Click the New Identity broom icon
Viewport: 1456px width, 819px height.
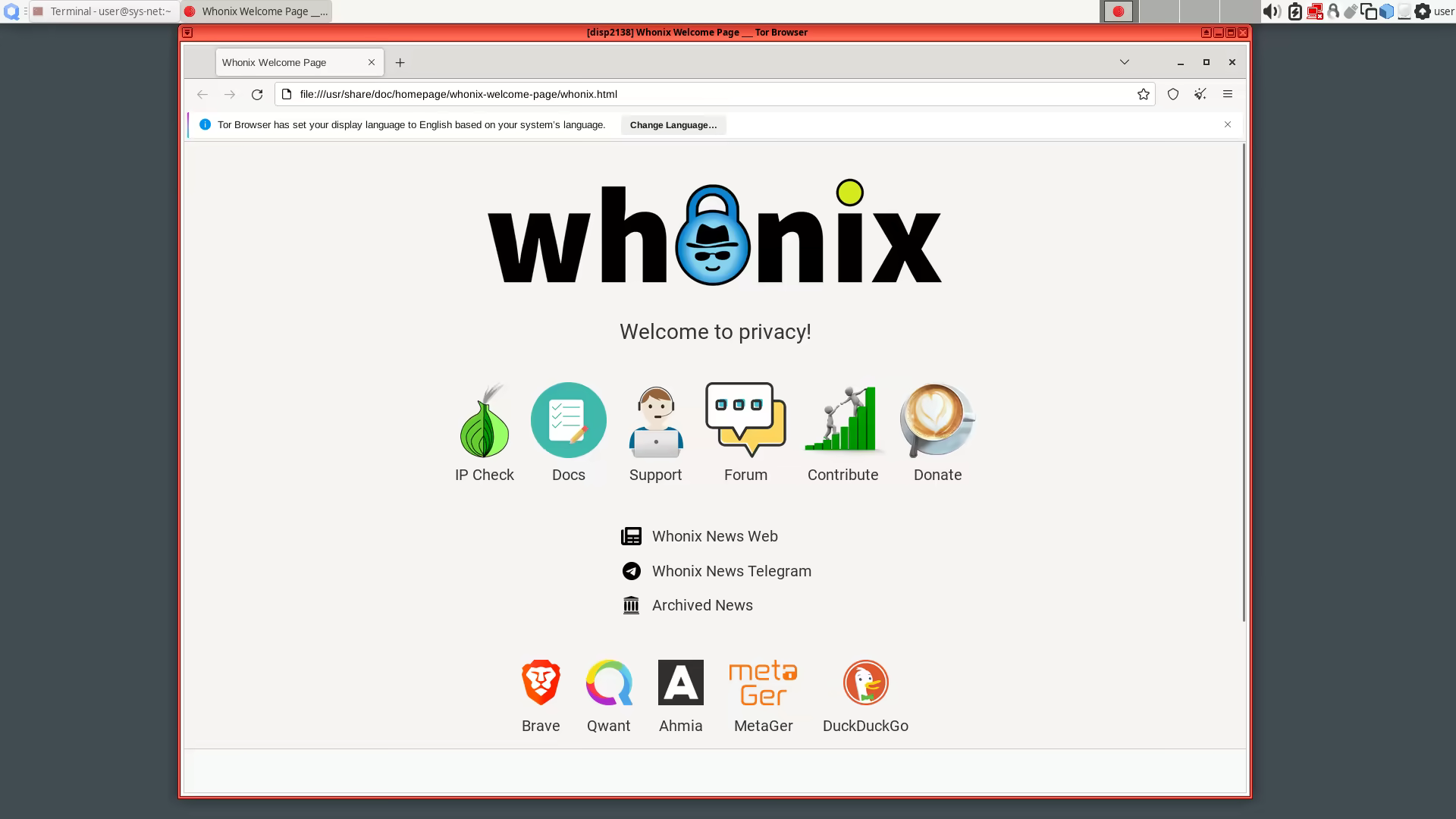pyautogui.click(x=1200, y=94)
